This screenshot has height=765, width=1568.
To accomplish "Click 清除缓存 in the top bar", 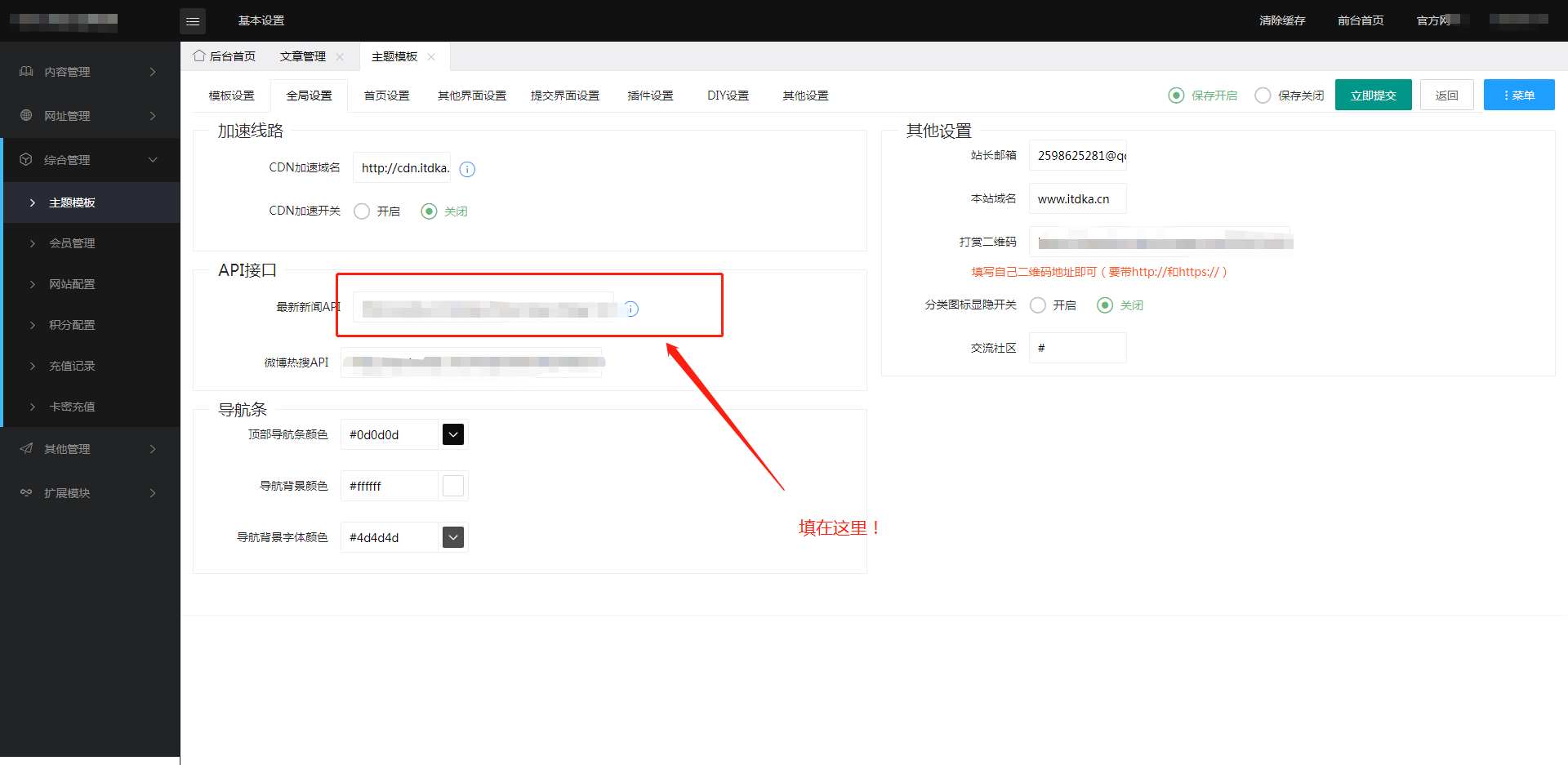I will [1282, 20].
